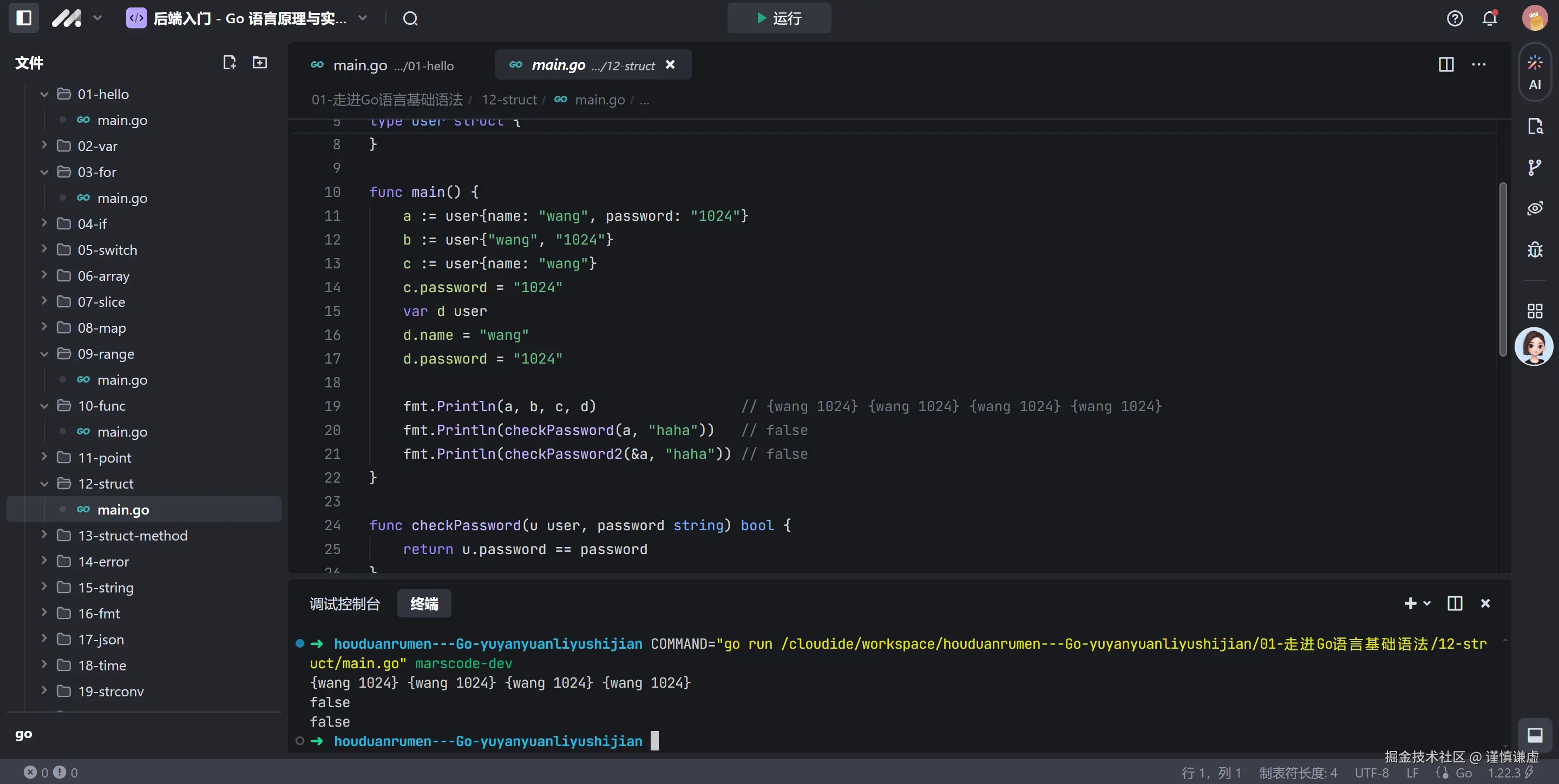Switch to the 调试控制台 tab

344,604
